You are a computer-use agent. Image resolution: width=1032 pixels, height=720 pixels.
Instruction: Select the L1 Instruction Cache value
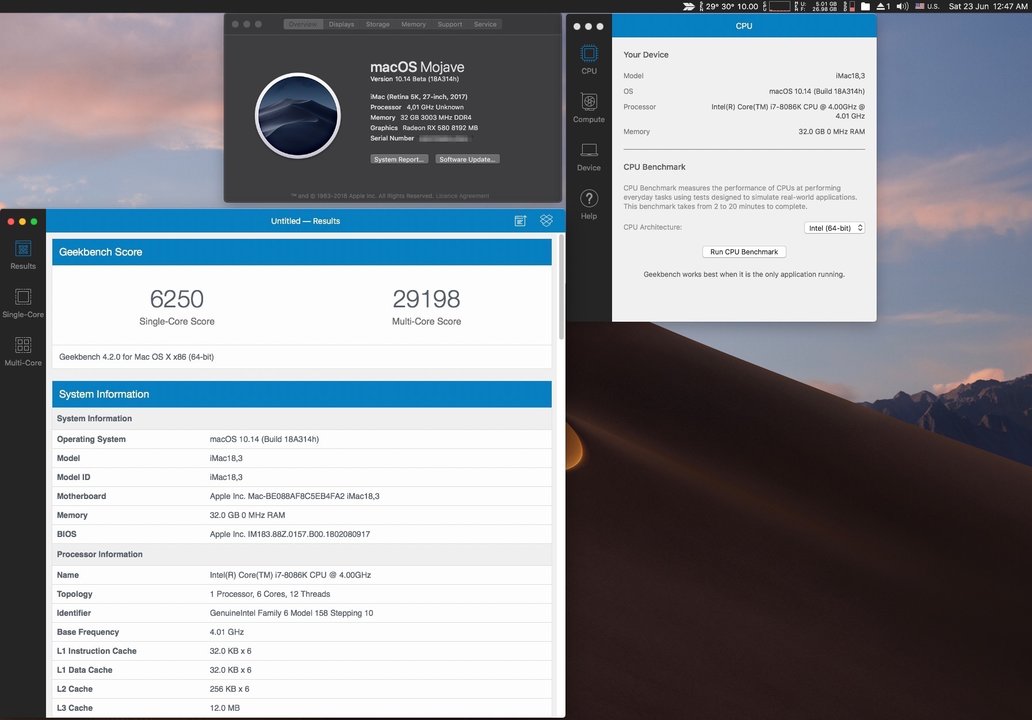pyautogui.click(x=230, y=652)
